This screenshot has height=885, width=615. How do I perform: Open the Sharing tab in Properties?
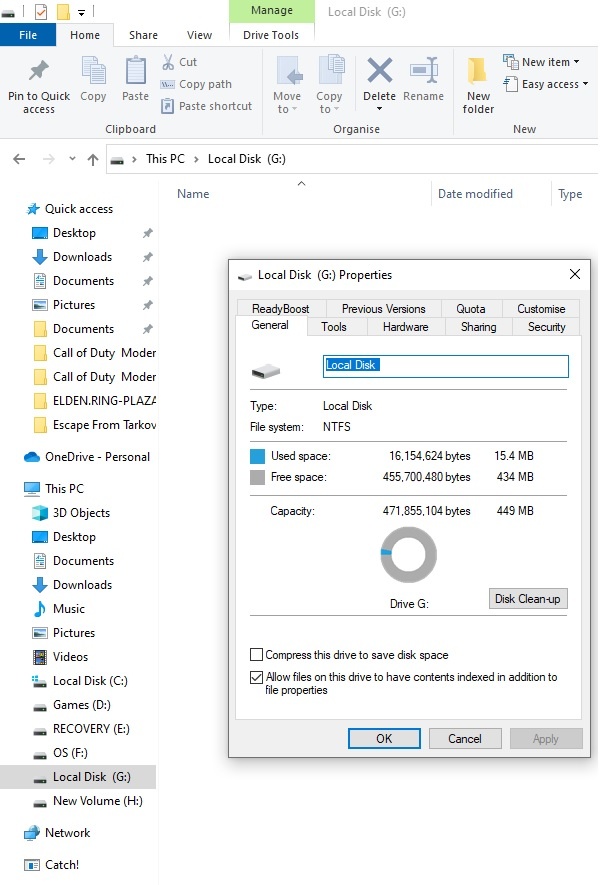(478, 327)
